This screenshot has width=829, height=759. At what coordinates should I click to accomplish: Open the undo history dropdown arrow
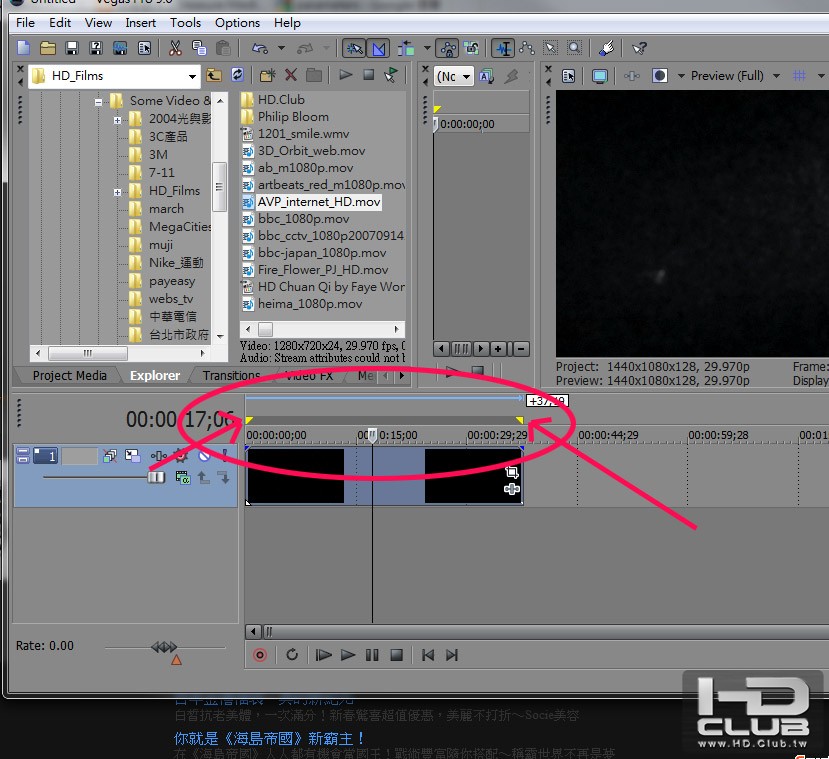[281, 48]
